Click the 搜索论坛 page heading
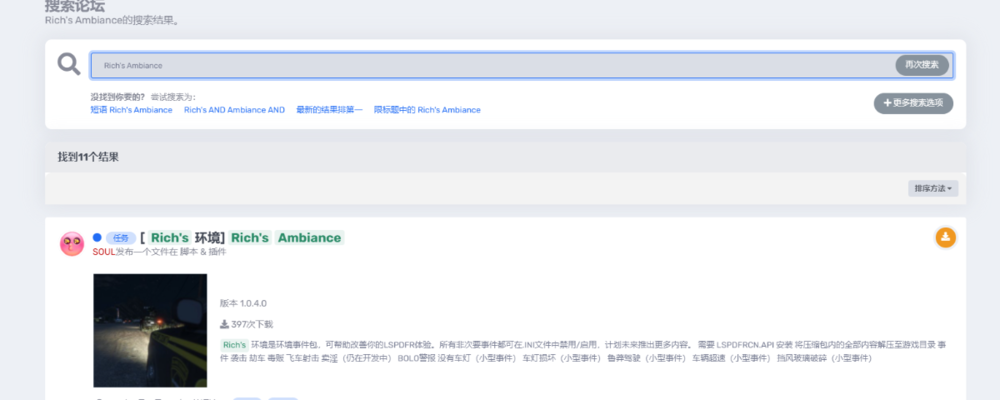 tap(75, 6)
